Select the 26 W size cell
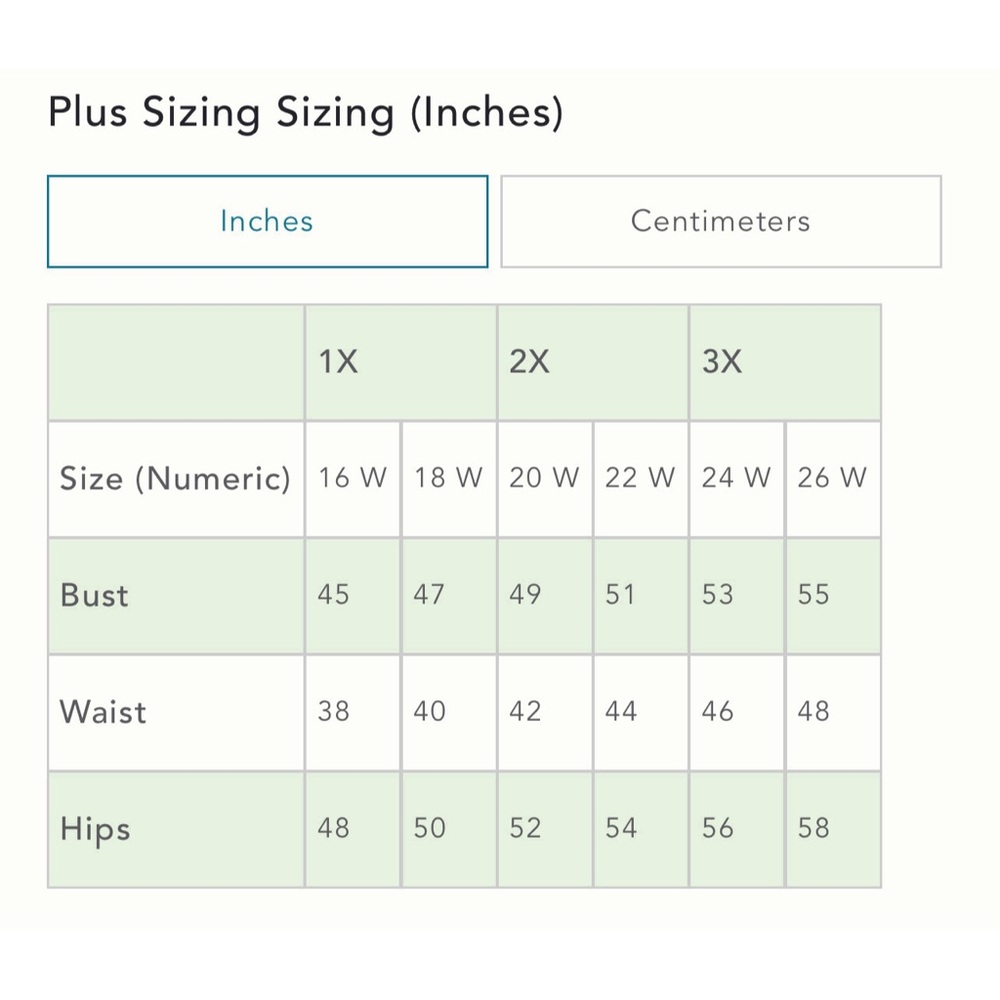1000x1000 pixels. click(x=832, y=478)
